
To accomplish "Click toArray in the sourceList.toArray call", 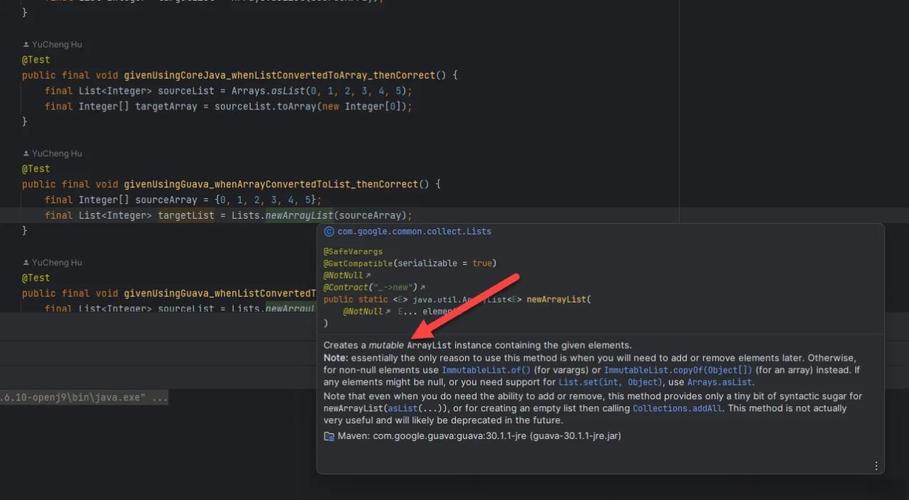I will [x=299, y=107].
